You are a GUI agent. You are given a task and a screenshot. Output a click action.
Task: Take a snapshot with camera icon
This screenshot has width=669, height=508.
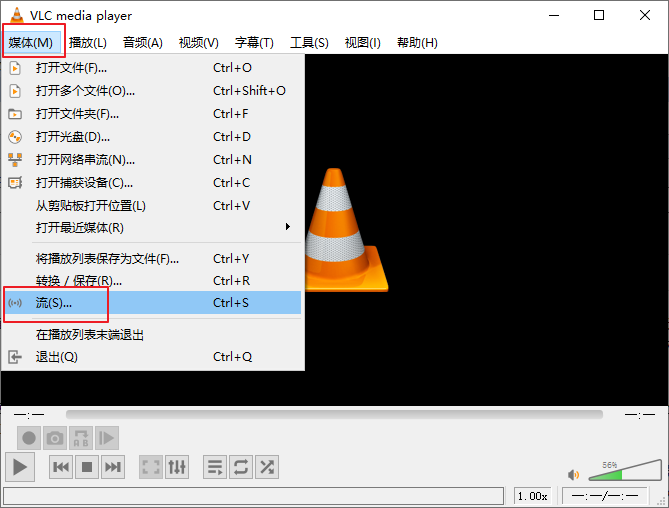coord(55,438)
